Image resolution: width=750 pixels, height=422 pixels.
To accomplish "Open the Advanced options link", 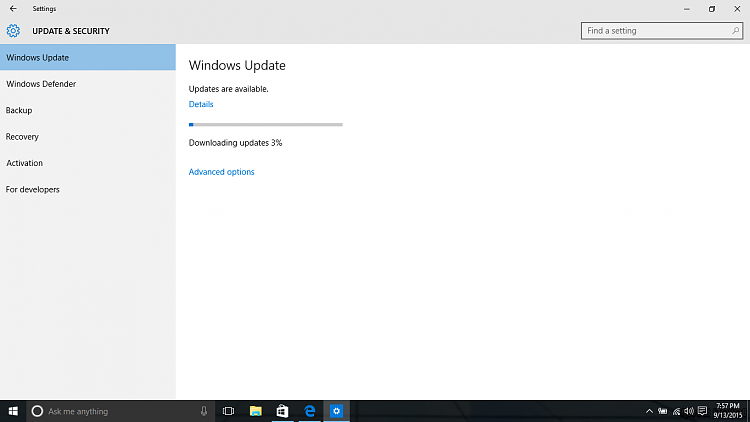I will click(221, 172).
